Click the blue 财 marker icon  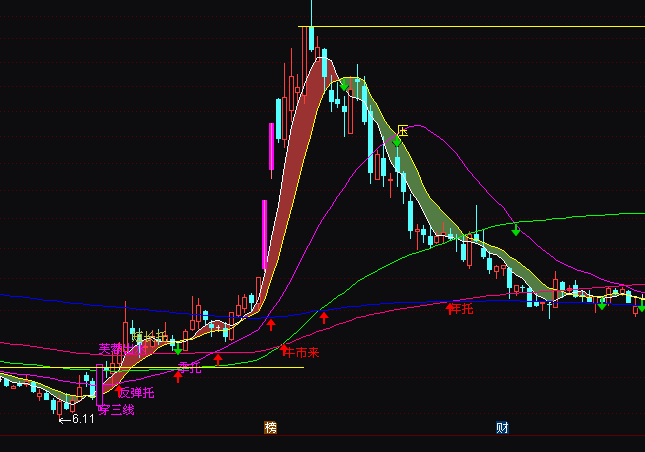pos(502,428)
